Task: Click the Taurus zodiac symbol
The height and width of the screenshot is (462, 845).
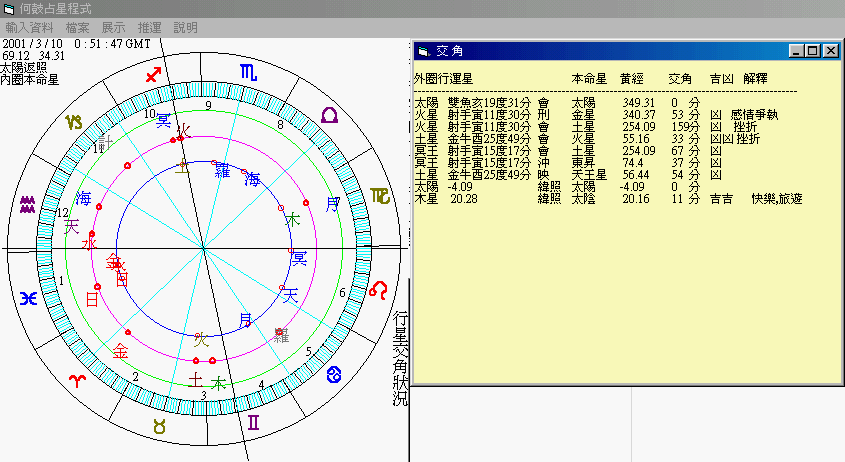Action: pos(160,426)
